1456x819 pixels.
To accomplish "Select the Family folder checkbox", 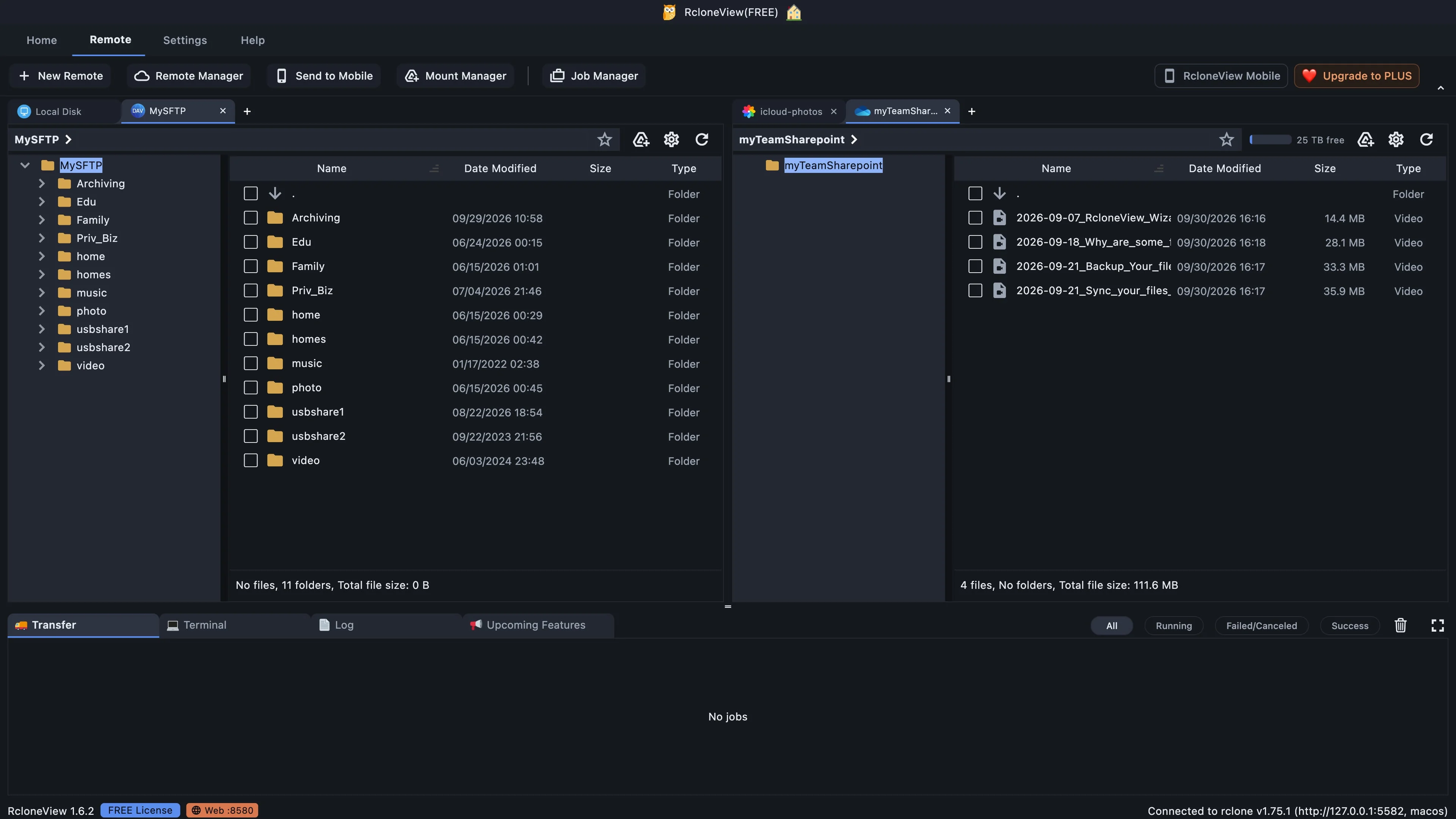I will click(250, 267).
